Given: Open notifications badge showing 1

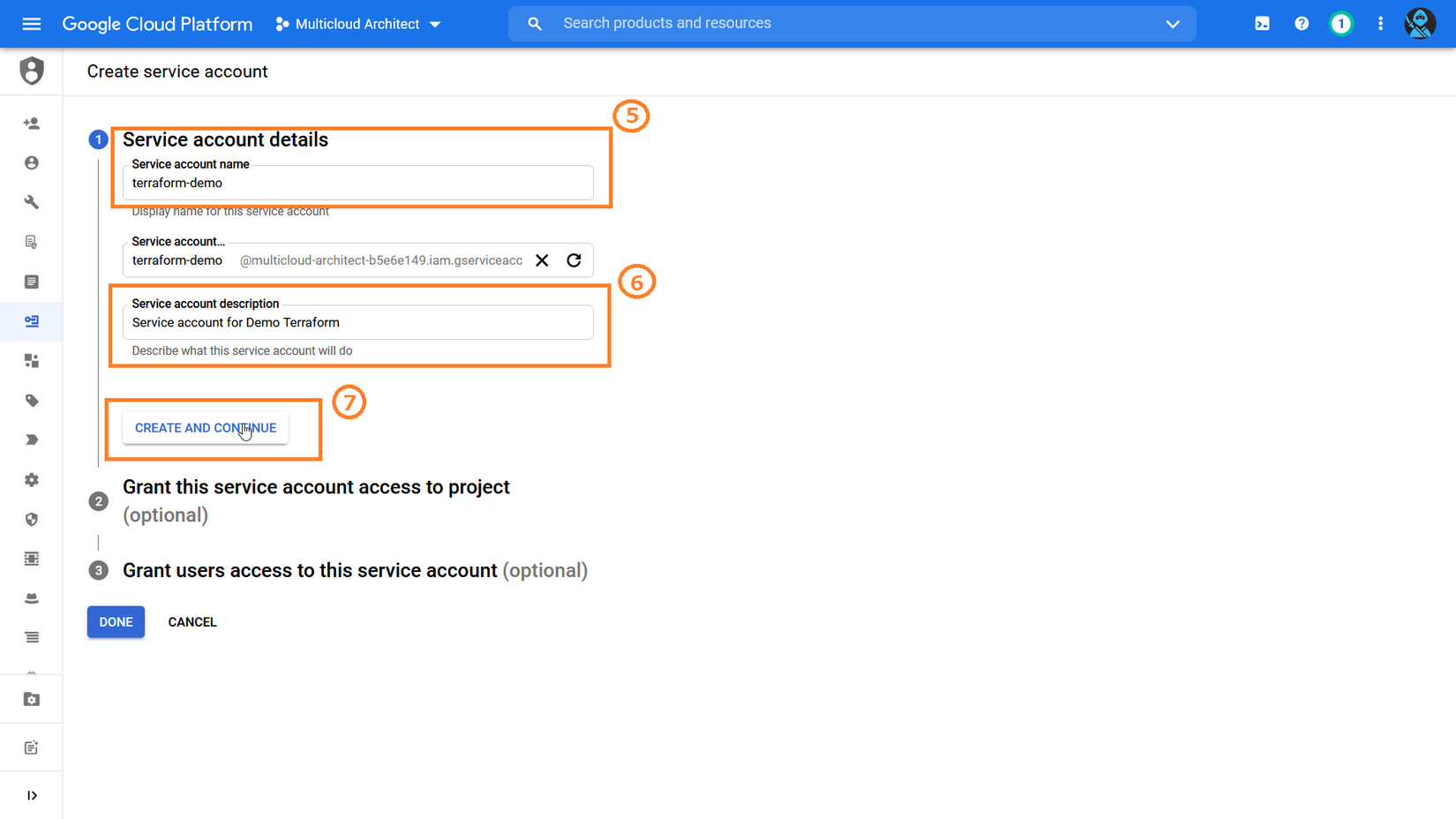Looking at the screenshot, I should [x=1340, y=24].
